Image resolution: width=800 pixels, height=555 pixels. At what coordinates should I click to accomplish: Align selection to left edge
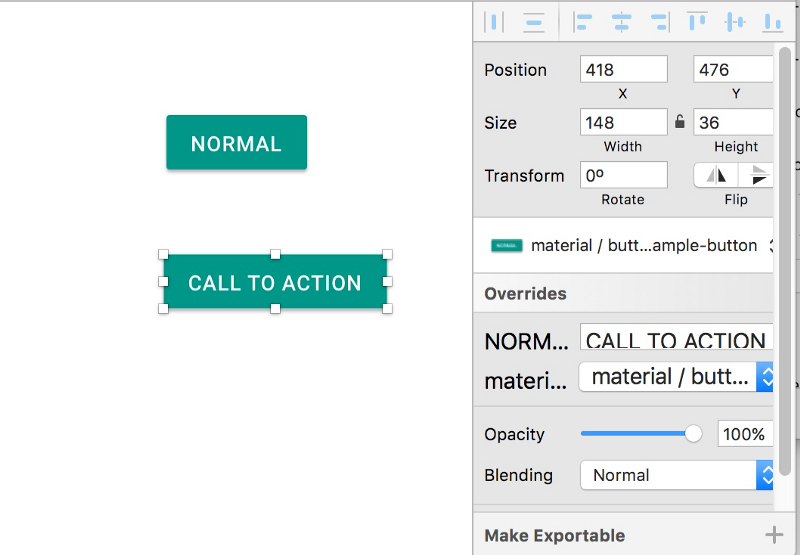[x=583, y=22]
